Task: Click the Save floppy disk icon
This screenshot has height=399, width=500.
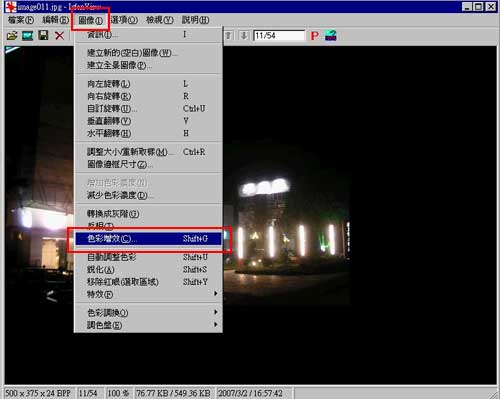Action: (x=43, y=35)
